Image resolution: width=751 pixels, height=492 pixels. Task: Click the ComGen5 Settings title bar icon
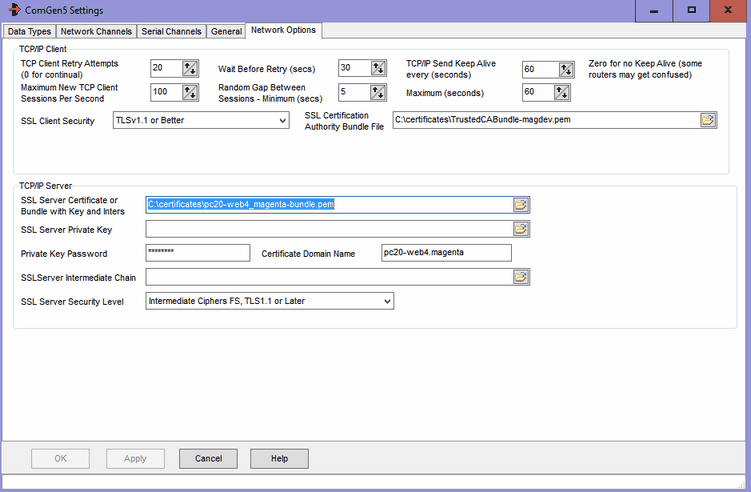12,10
